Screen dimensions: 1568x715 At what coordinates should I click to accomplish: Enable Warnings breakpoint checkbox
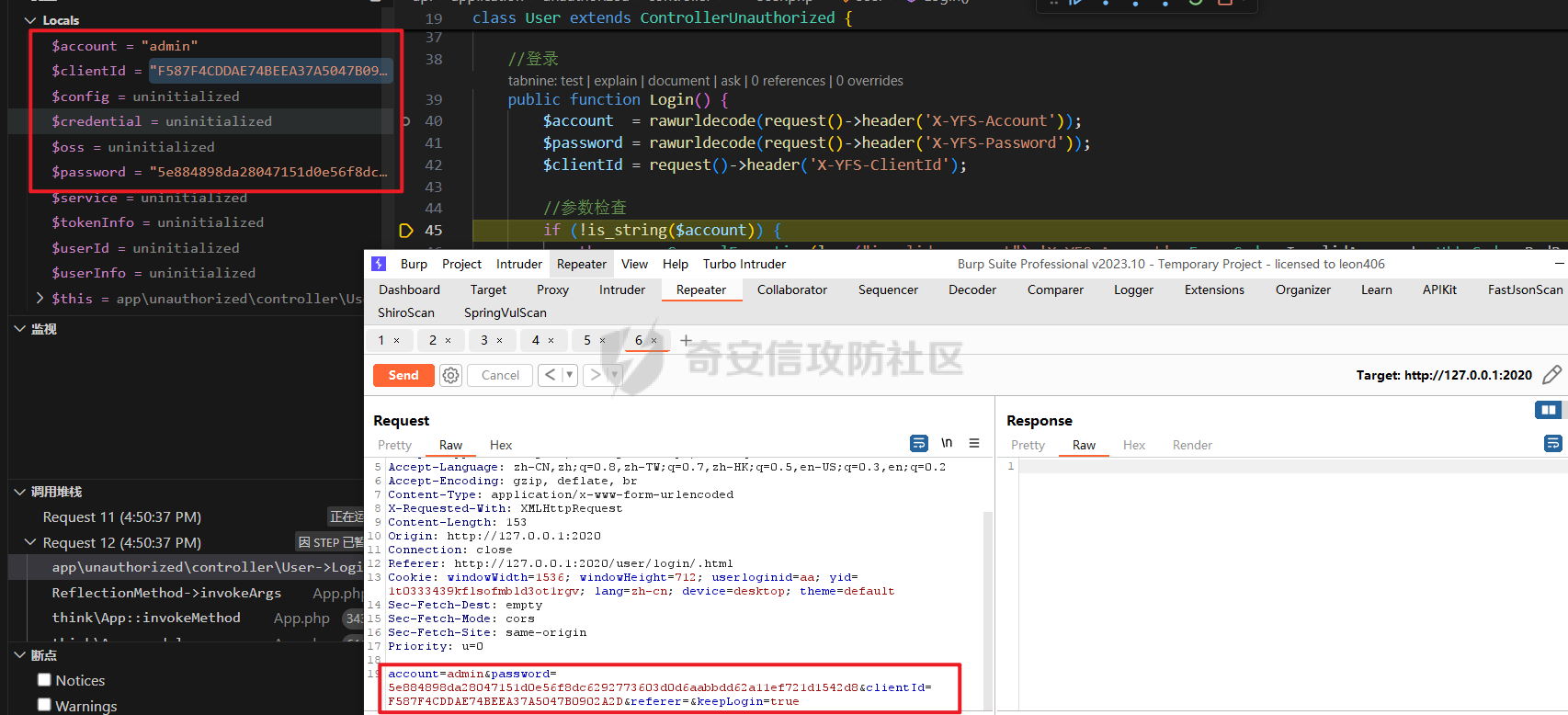click(x=44, y=705)
